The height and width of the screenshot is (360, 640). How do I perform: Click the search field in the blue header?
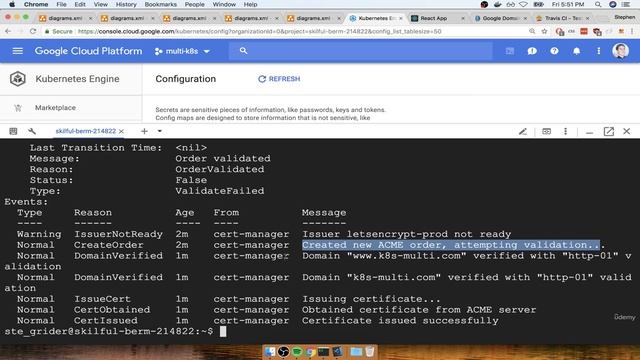pos(360,51)
